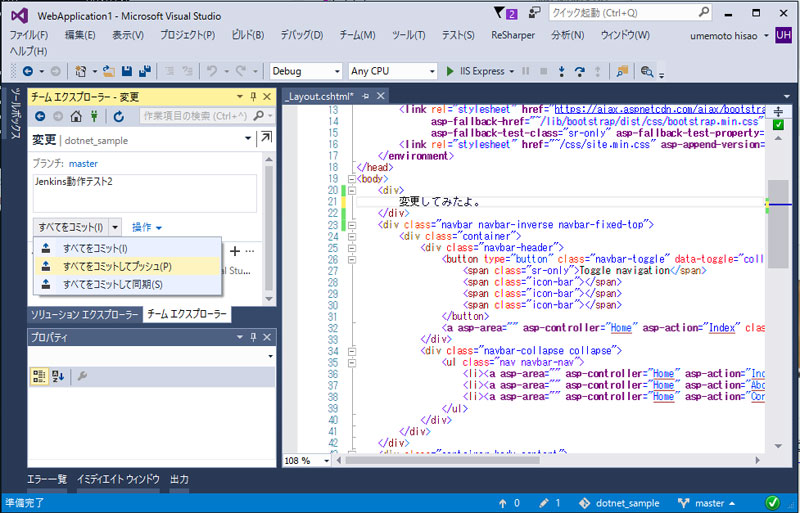The image size is (800, 513).
Task: Switch to ソリューション エクスプローラー tab
Action: 85,314
